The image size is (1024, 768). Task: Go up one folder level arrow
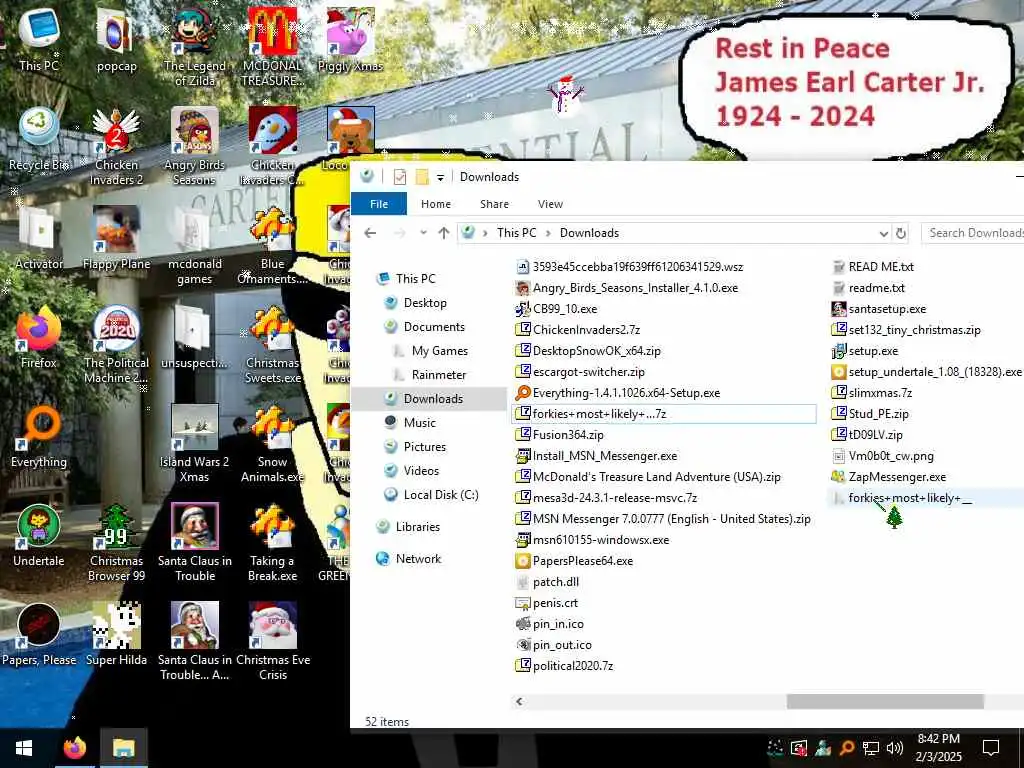coord(444,233)
